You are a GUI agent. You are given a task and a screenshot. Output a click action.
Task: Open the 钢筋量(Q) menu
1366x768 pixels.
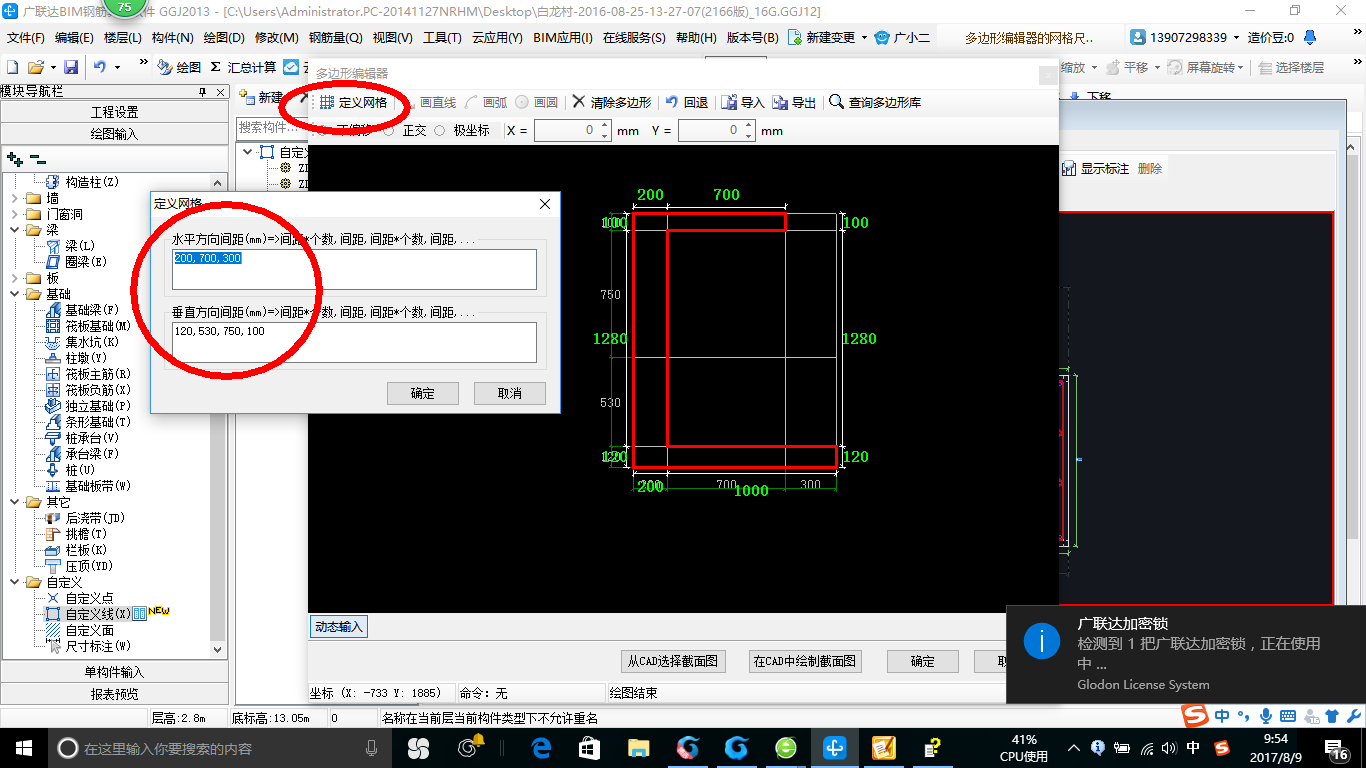point(336,38)
